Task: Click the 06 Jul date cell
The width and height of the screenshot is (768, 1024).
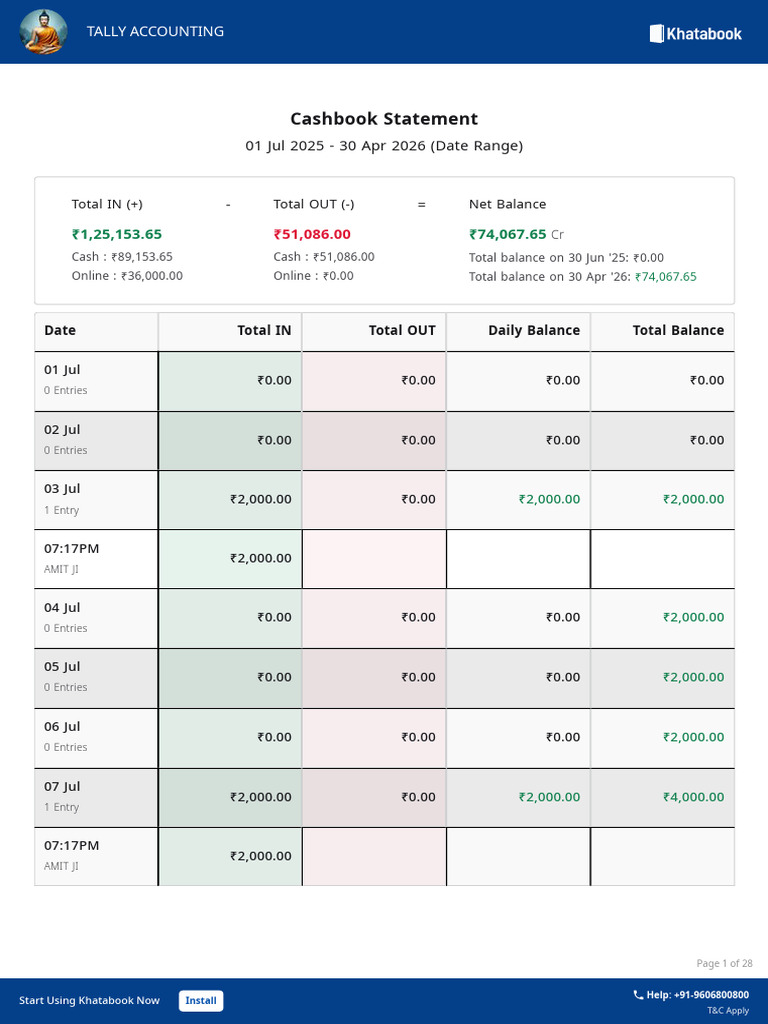Action: coord(96,738)
